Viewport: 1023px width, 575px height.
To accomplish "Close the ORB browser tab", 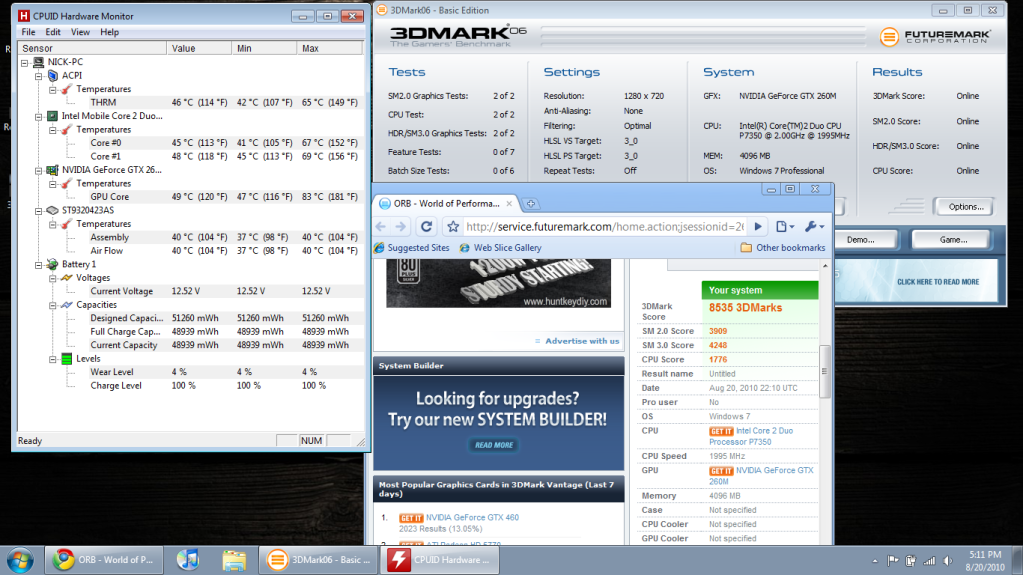I will coord(510,204).
